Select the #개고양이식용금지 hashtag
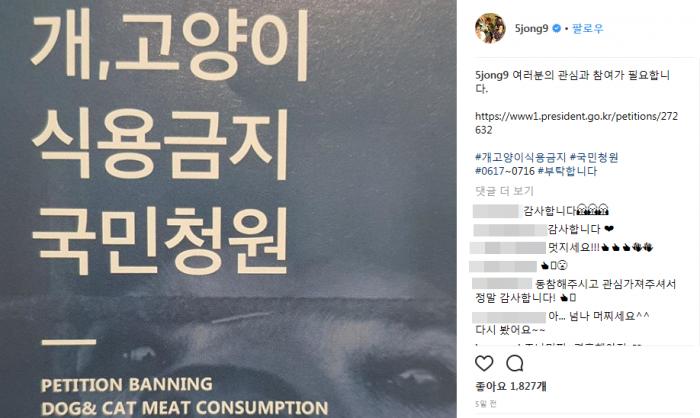The width and height of the screenshot is (700, 418). point(521,157)
